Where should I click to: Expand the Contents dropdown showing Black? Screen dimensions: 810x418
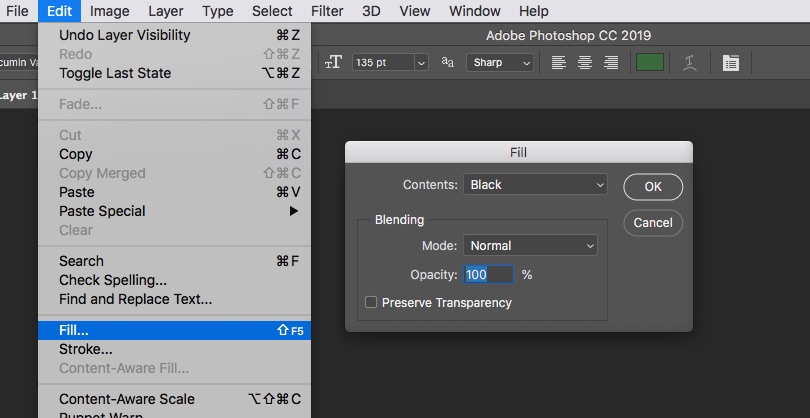pyautogui.click(x=535, y=184)
